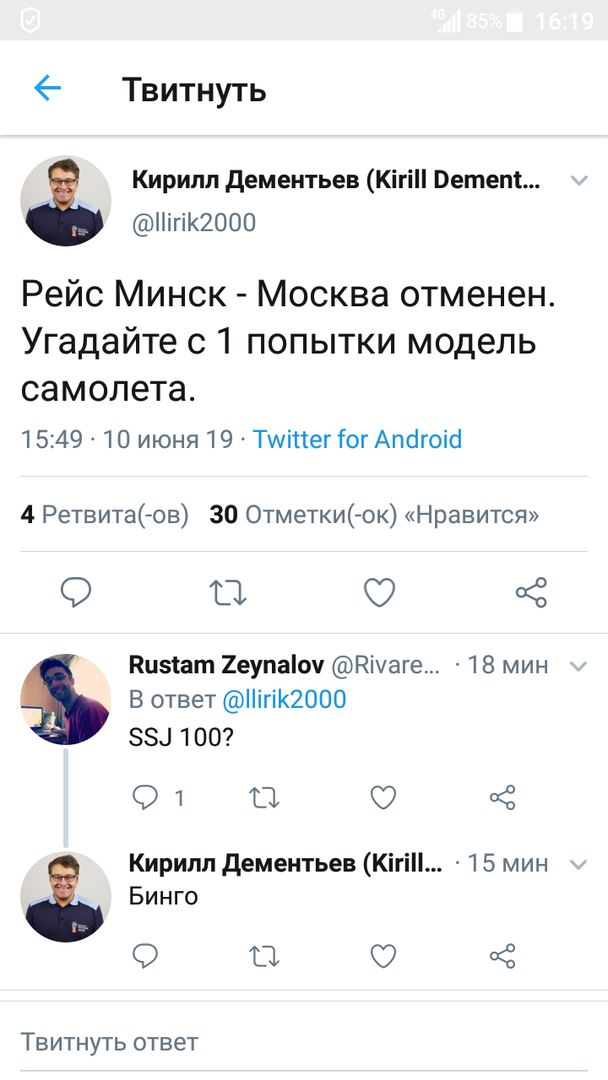Share the "Бинго" reply
The width and height of the screenshot is (608, 1080).
tap(502, 956)
